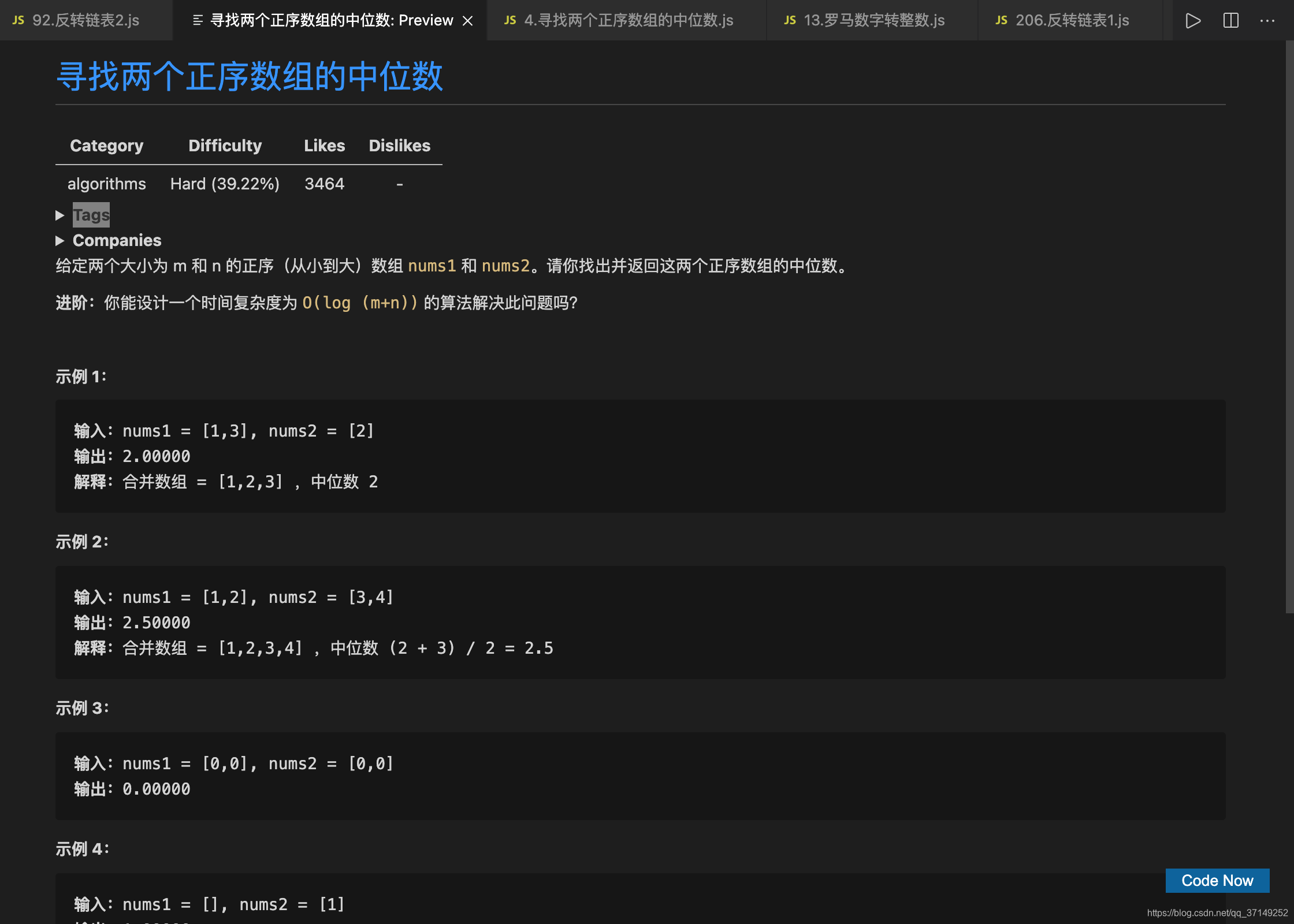Switch to the 13.罗马数字转整数.js tab

click(873, 21)
